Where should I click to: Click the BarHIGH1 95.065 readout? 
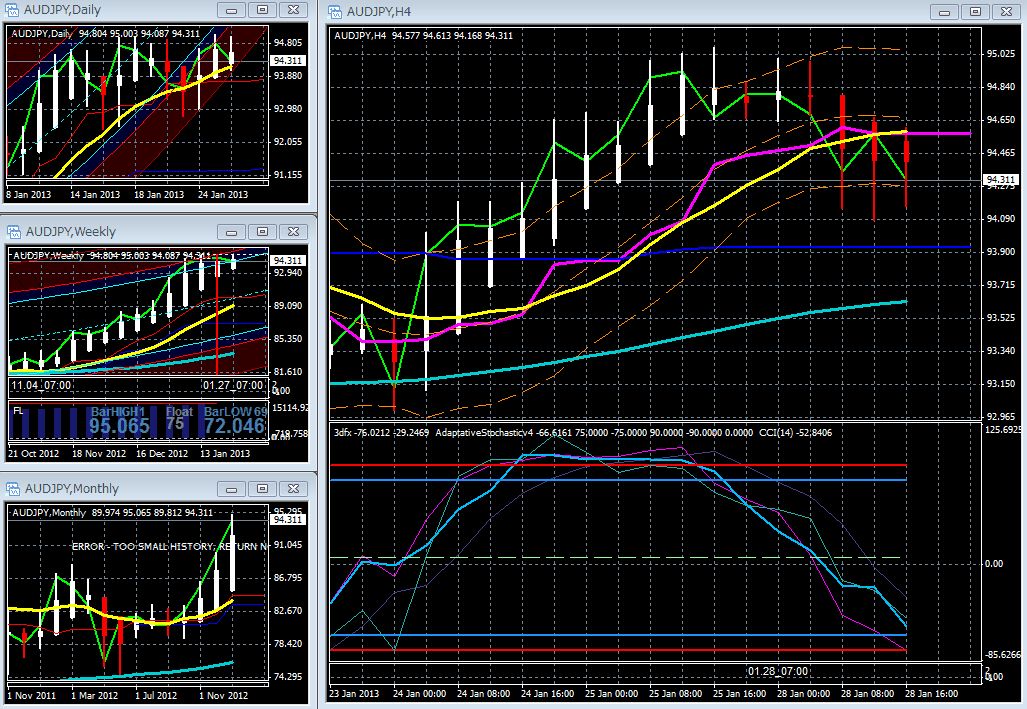119,420
